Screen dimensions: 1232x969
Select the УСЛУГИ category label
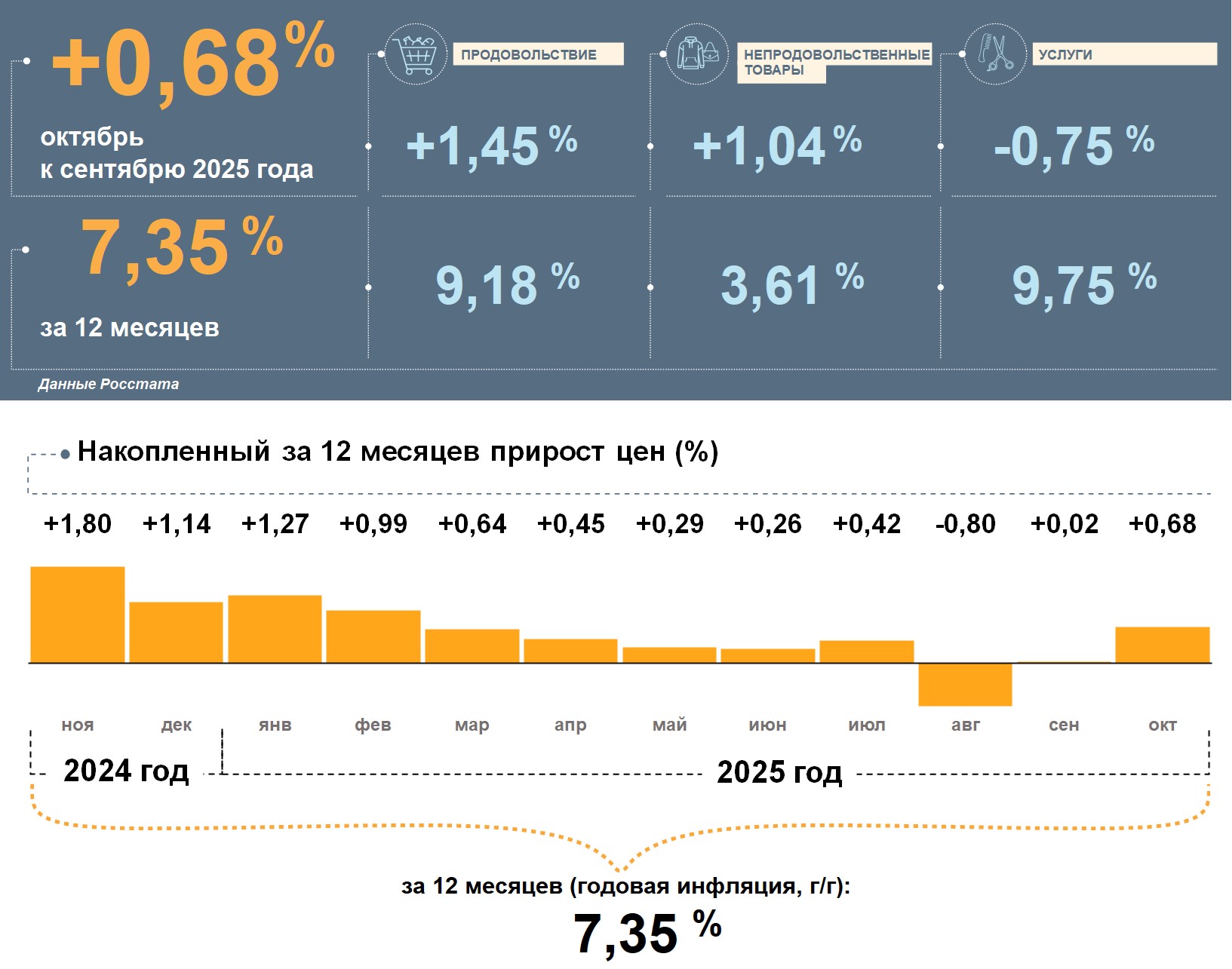pos(1123,54)
